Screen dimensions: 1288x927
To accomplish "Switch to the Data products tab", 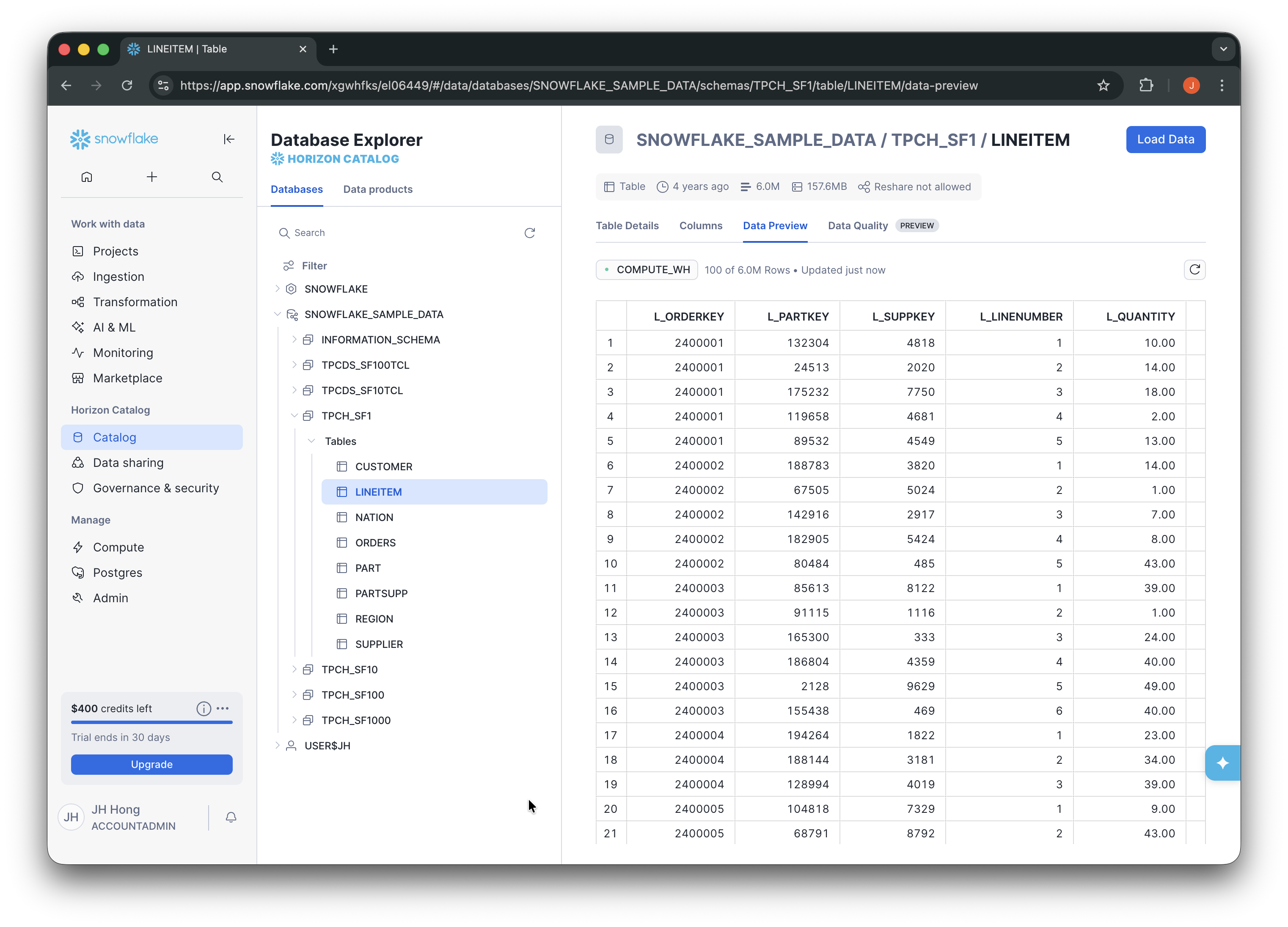I will click(378, 189).
